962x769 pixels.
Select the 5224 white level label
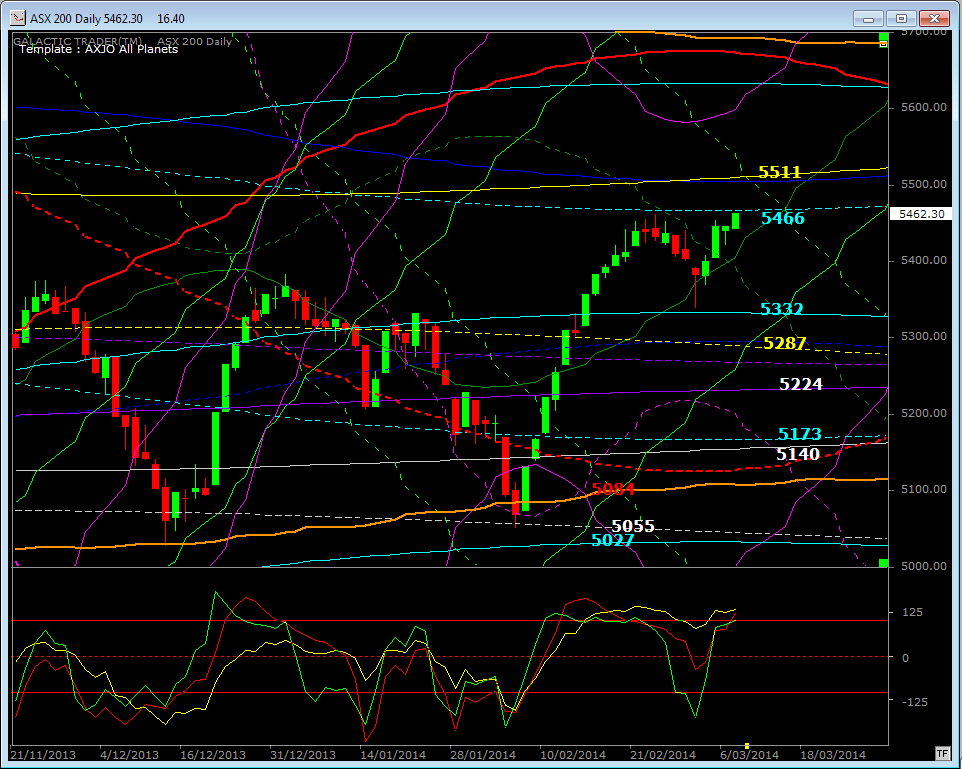coord(801,384)
